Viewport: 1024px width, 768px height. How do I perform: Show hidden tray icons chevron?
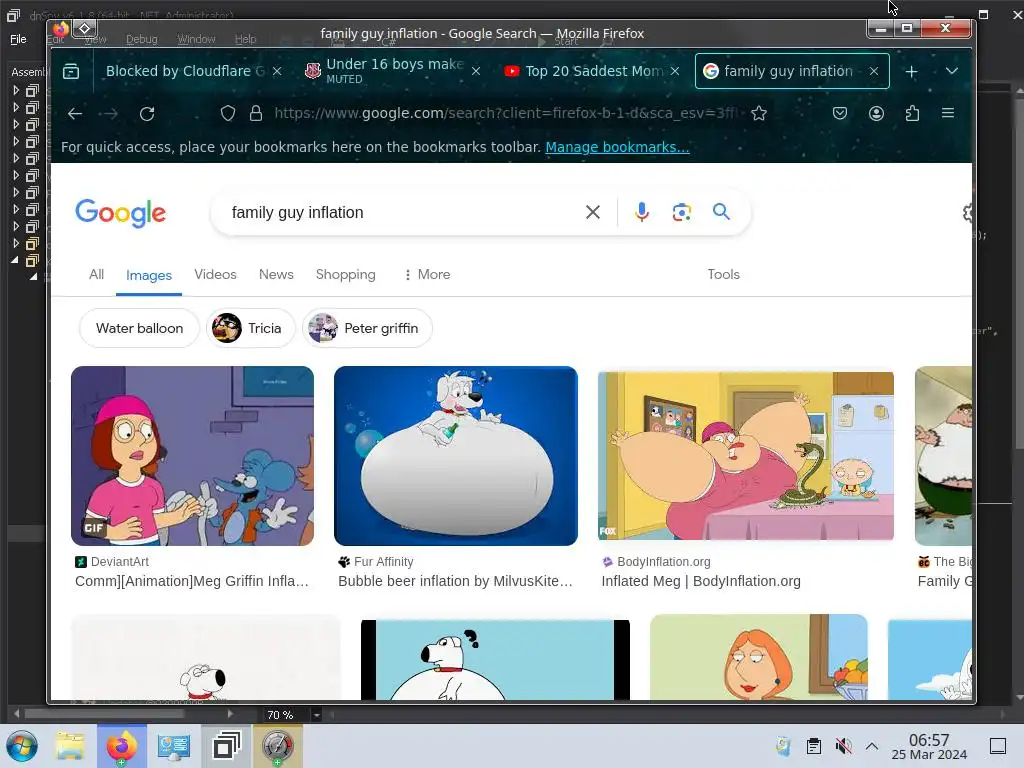872,746
